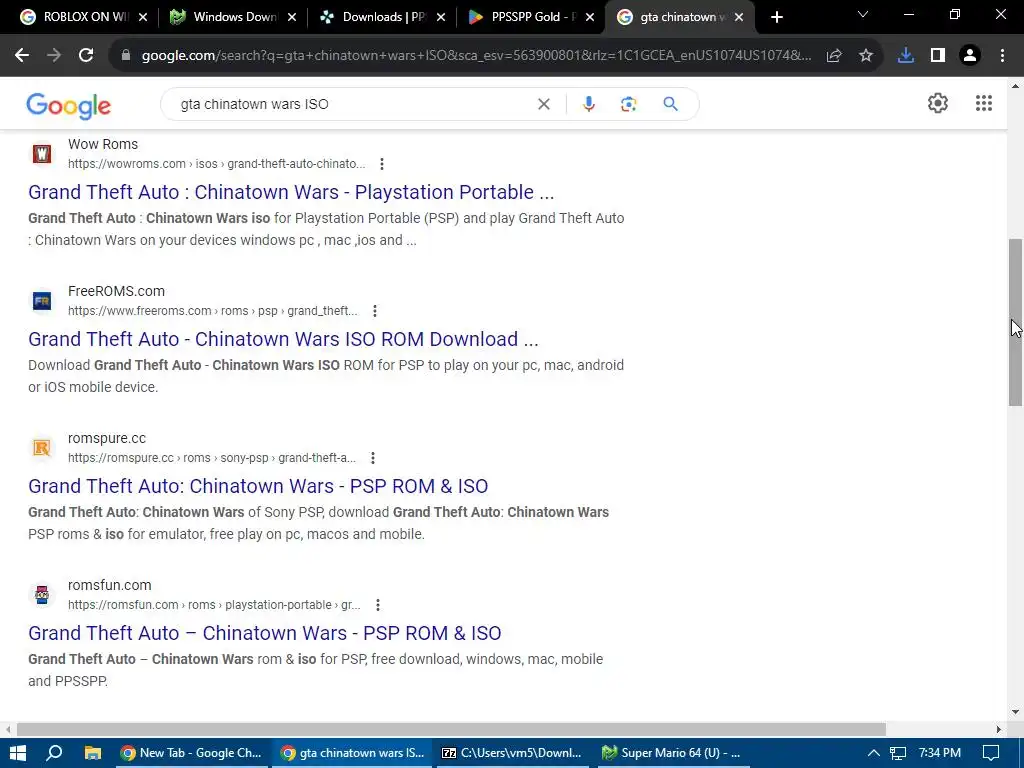
Task: Bookmark this page with star icon
Action: click(866, 56)
